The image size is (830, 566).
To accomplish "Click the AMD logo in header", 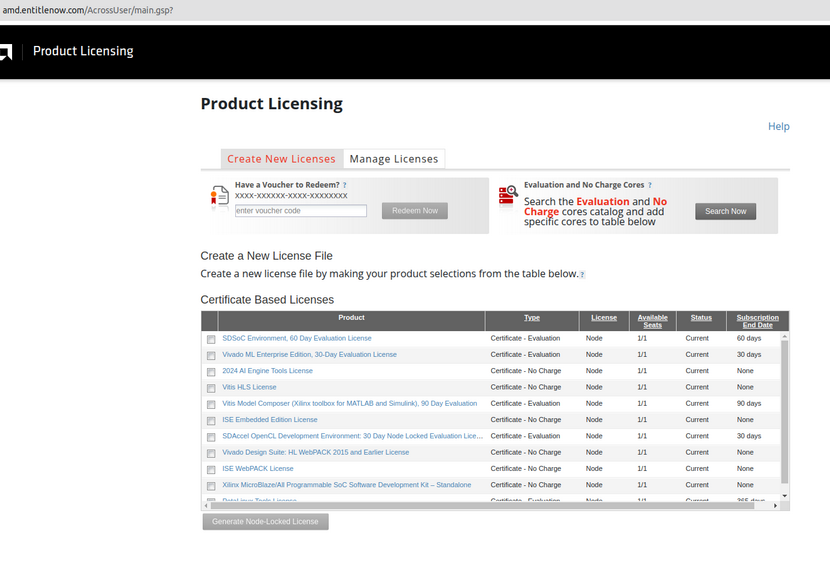I will coord(6,52).
